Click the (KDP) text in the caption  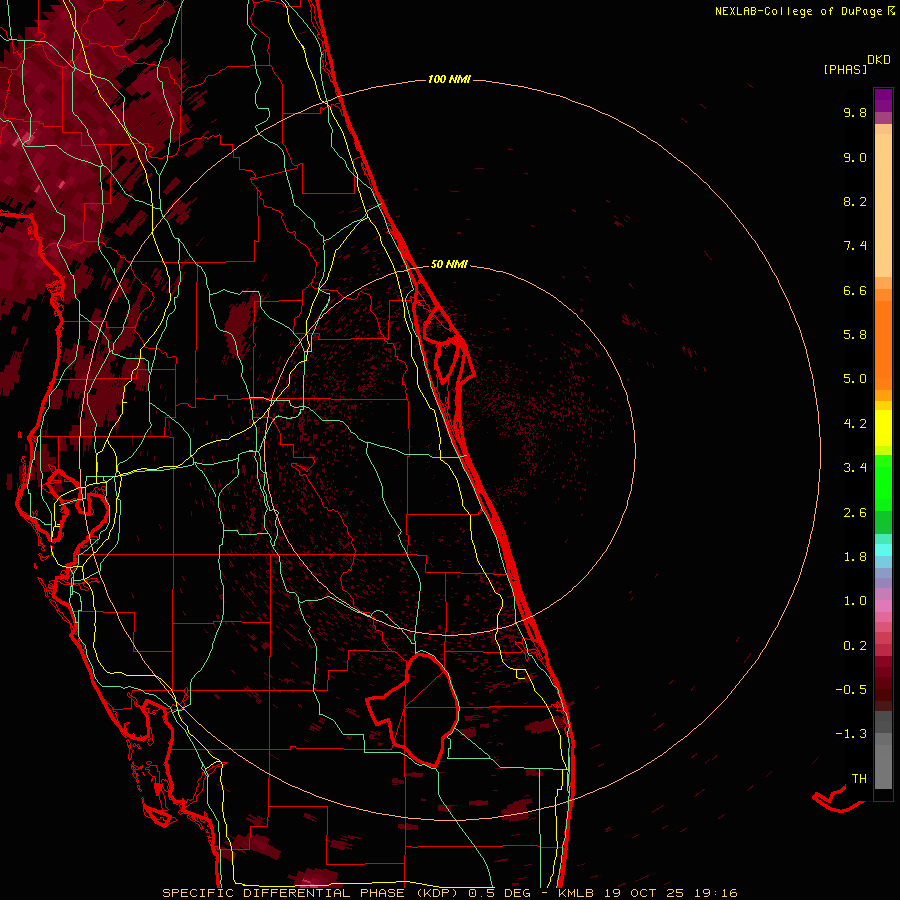pyautogui.click(x=437, y=893)
